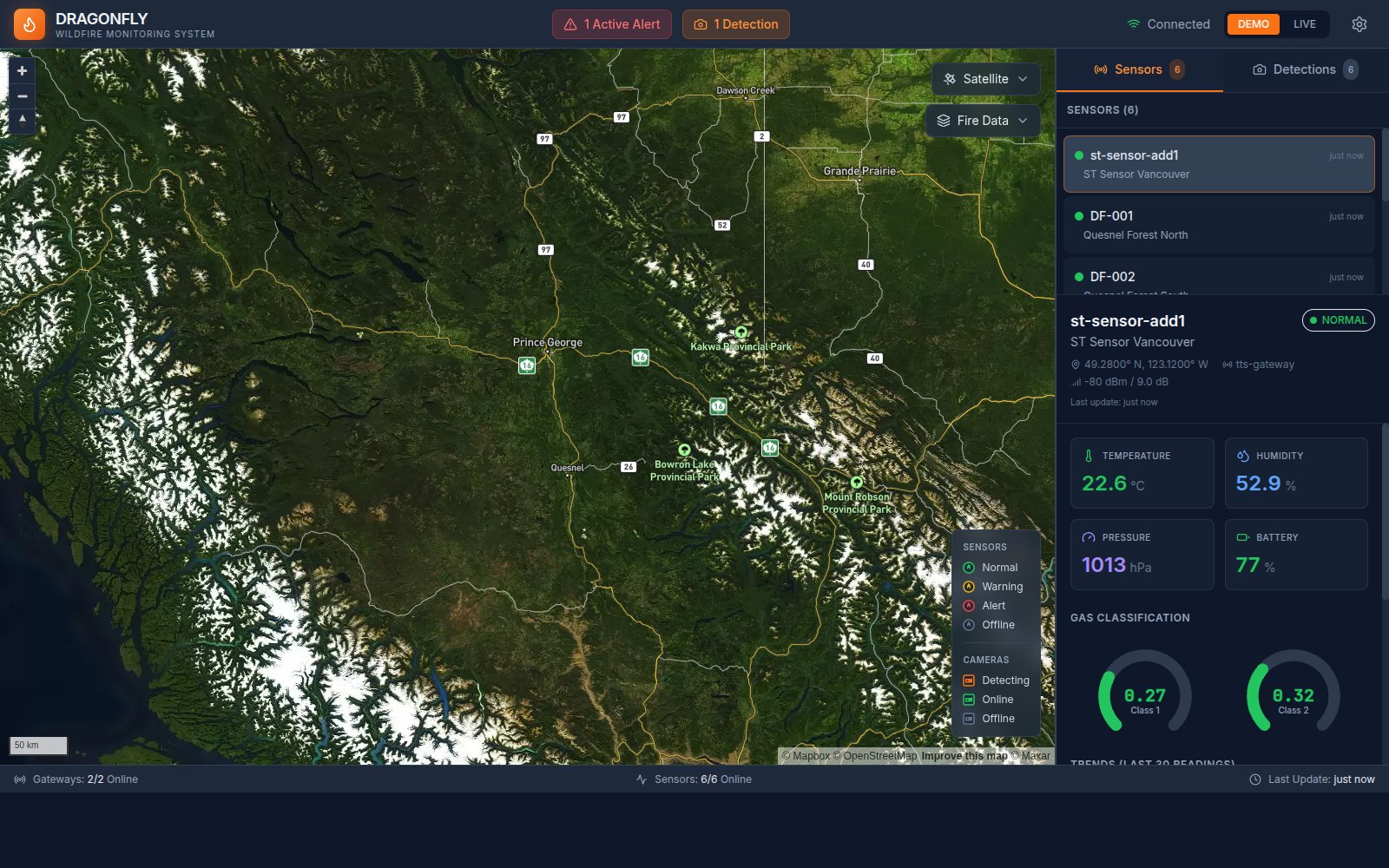Click the Dawson Creek map label

click(x=746, y=90)
